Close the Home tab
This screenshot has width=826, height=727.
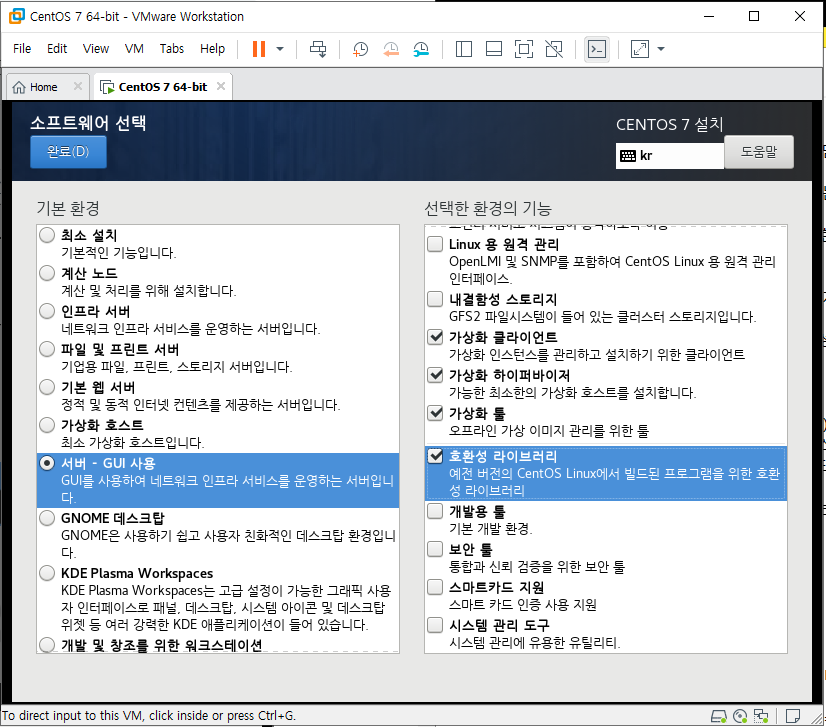(77, 86)
